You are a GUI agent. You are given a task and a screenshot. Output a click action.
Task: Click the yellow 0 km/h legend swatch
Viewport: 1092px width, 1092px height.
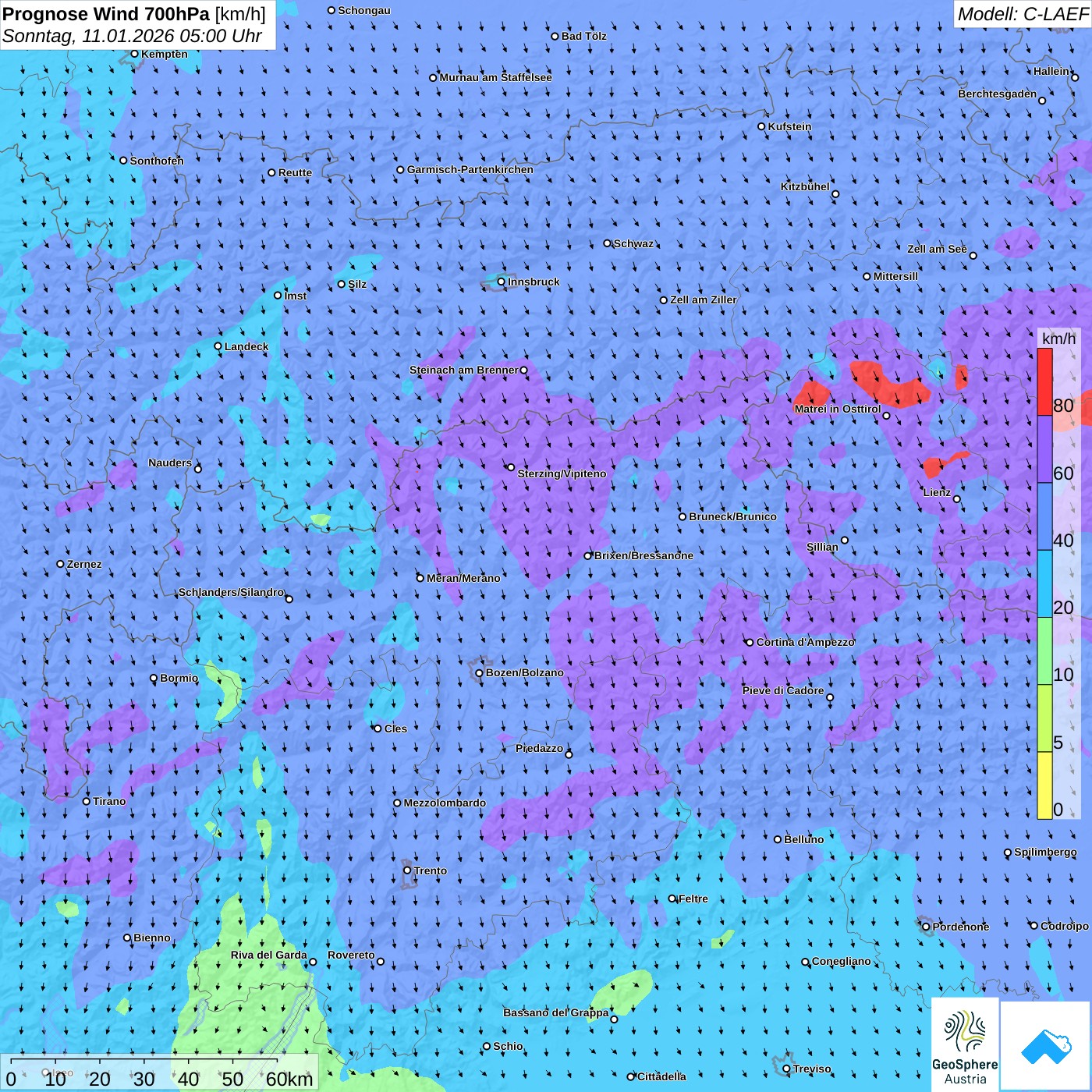(x=1044, y=785)
